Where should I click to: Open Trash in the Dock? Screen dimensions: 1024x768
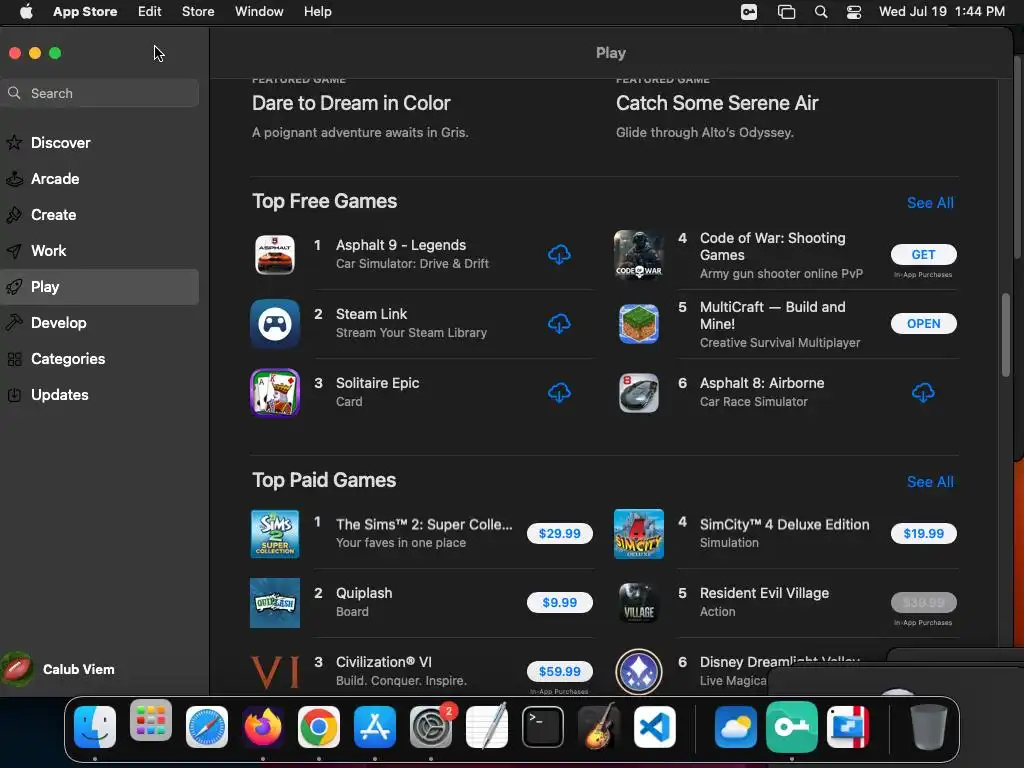tap(928, 727)
